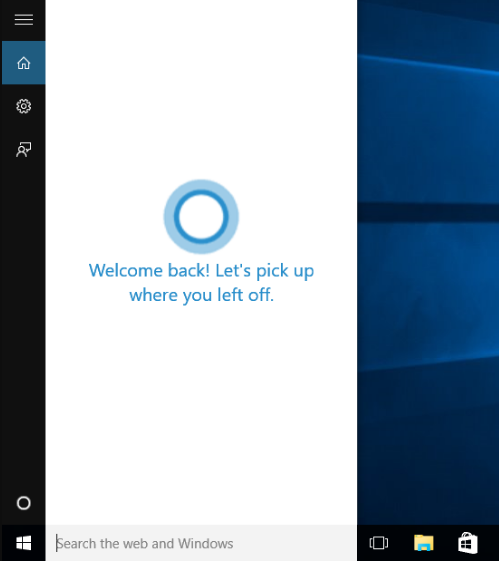Screen dimensions: 499x561
Task: Click the 'Welcome back! Let's pick up' text
Action: coord(201,271)
